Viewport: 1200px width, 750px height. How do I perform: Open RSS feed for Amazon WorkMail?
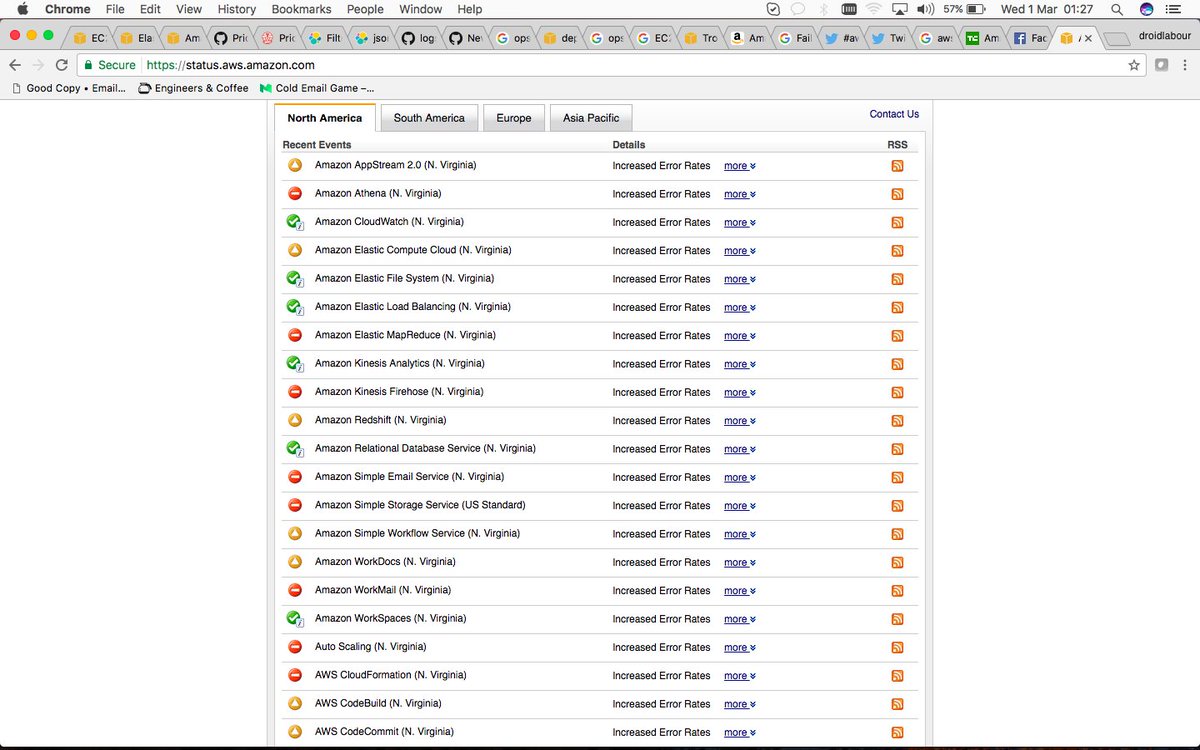(x=897, y=591)
